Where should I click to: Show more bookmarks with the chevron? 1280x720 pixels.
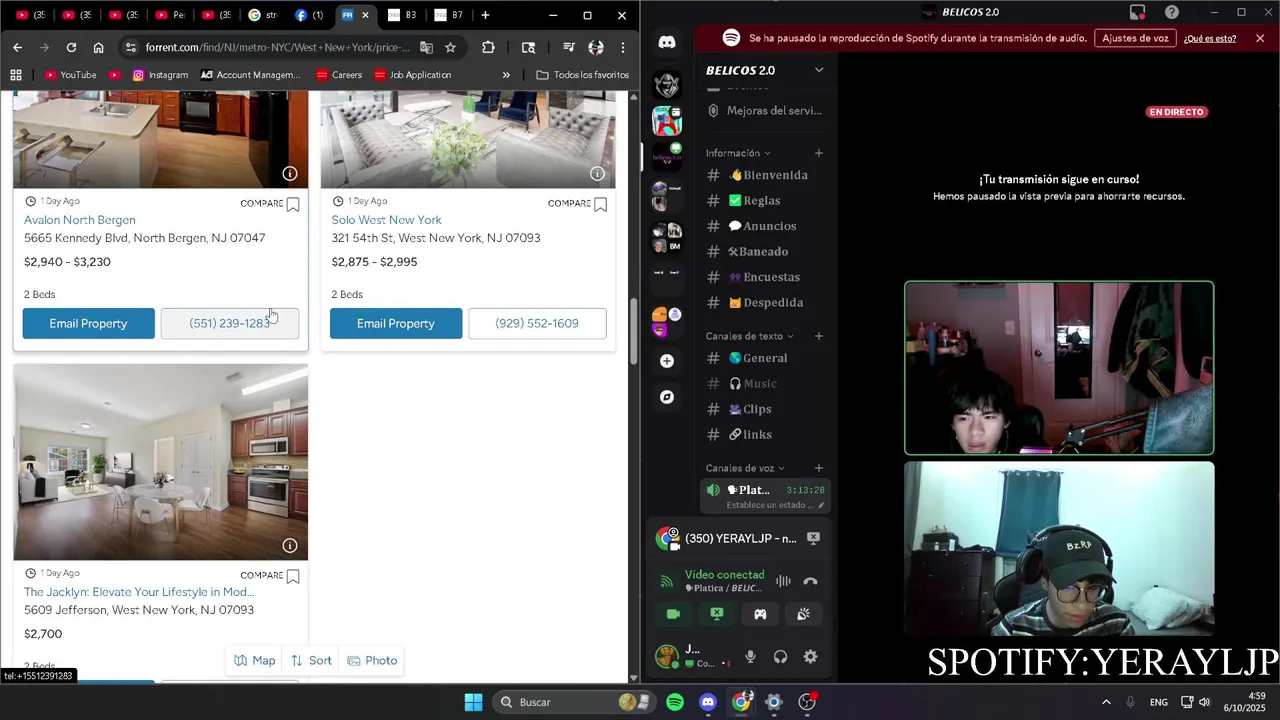click(506, 75)
